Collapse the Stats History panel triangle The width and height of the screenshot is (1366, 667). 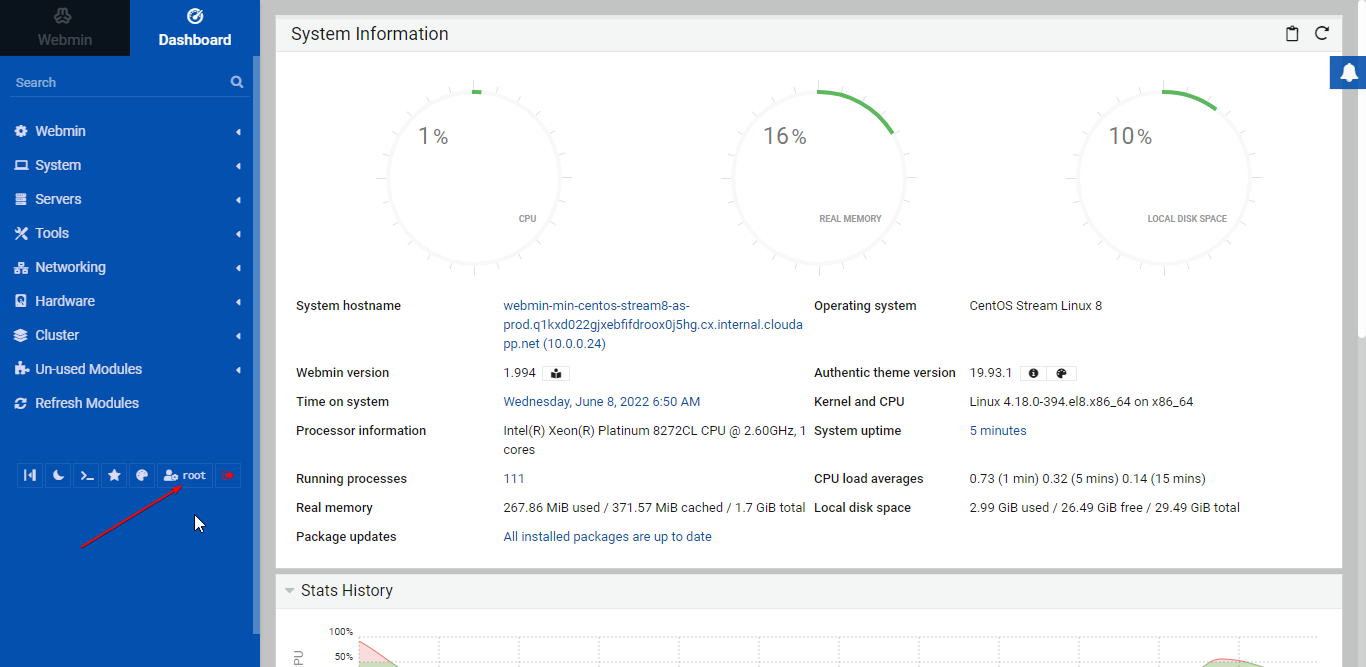pyautogui.click(x=289, y=590)
